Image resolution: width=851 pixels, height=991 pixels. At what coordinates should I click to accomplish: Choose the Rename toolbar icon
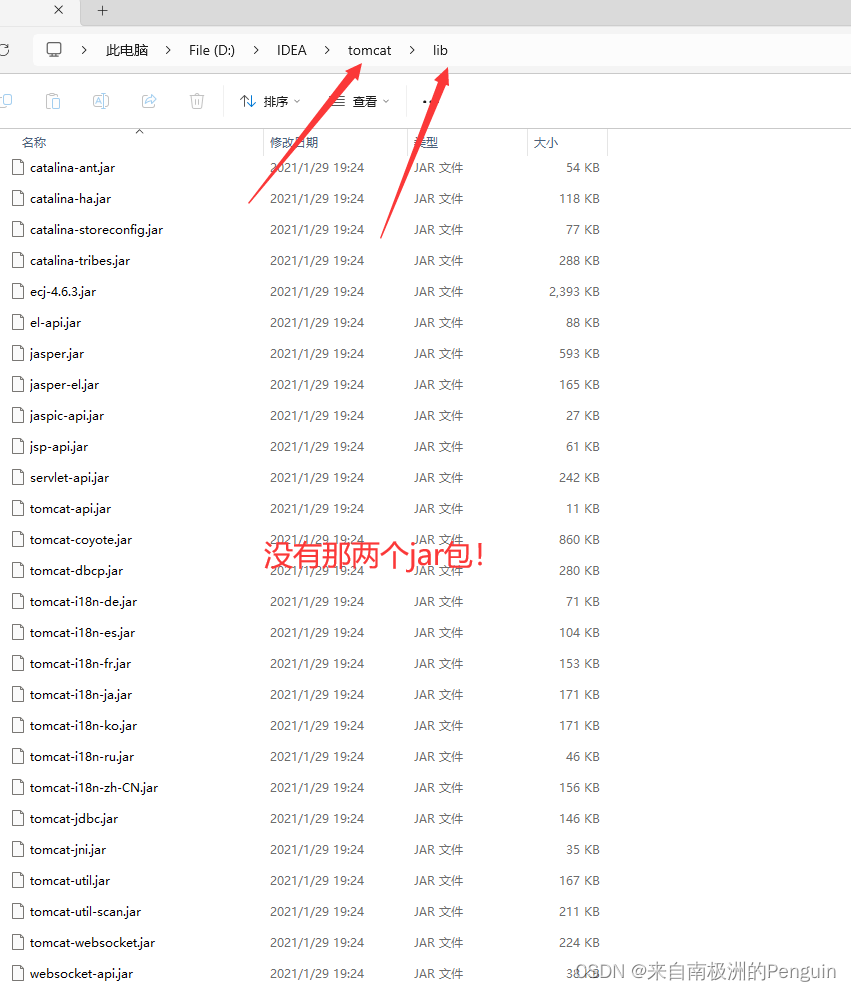(101, 101)
